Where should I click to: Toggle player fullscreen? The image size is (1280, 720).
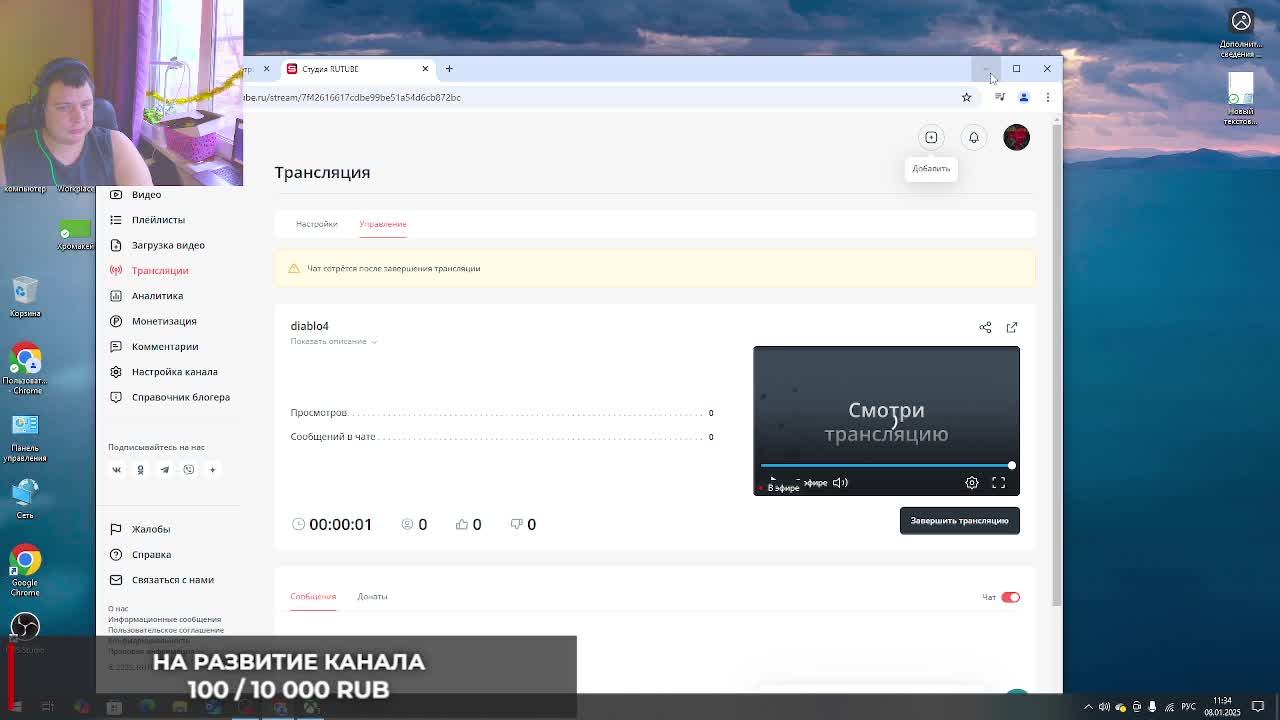click(998, 483)
